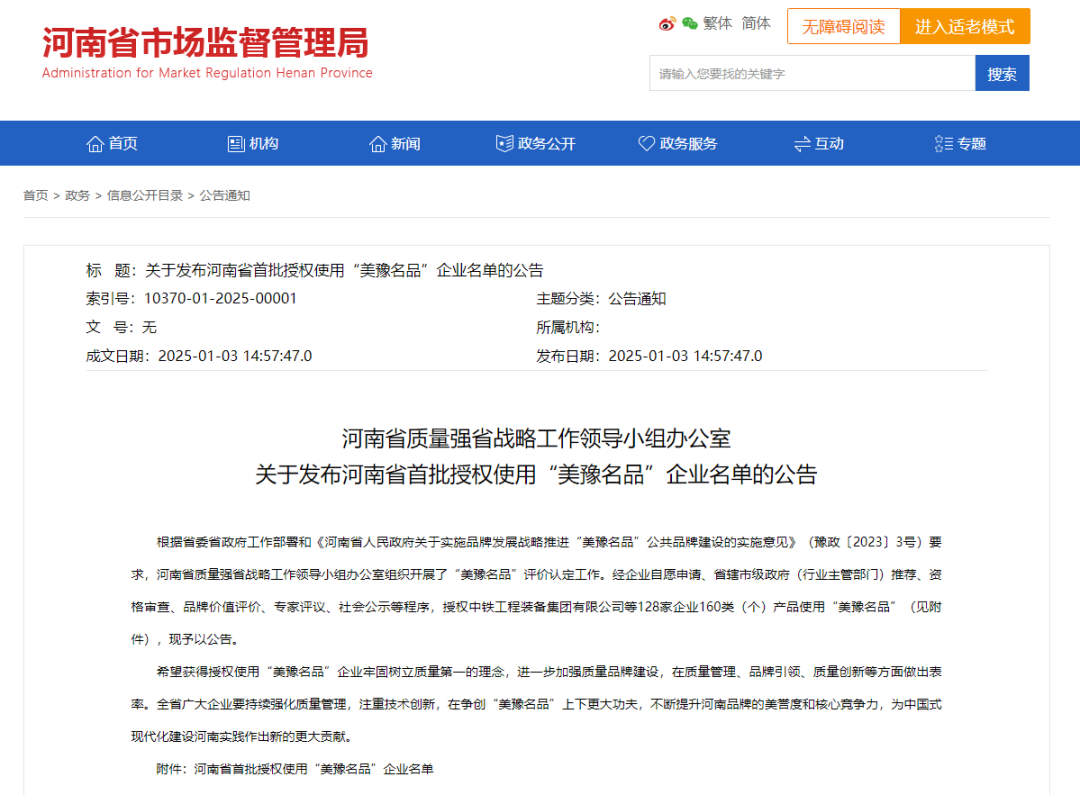Click the 搜索 search button

(x=1002, y=72)
